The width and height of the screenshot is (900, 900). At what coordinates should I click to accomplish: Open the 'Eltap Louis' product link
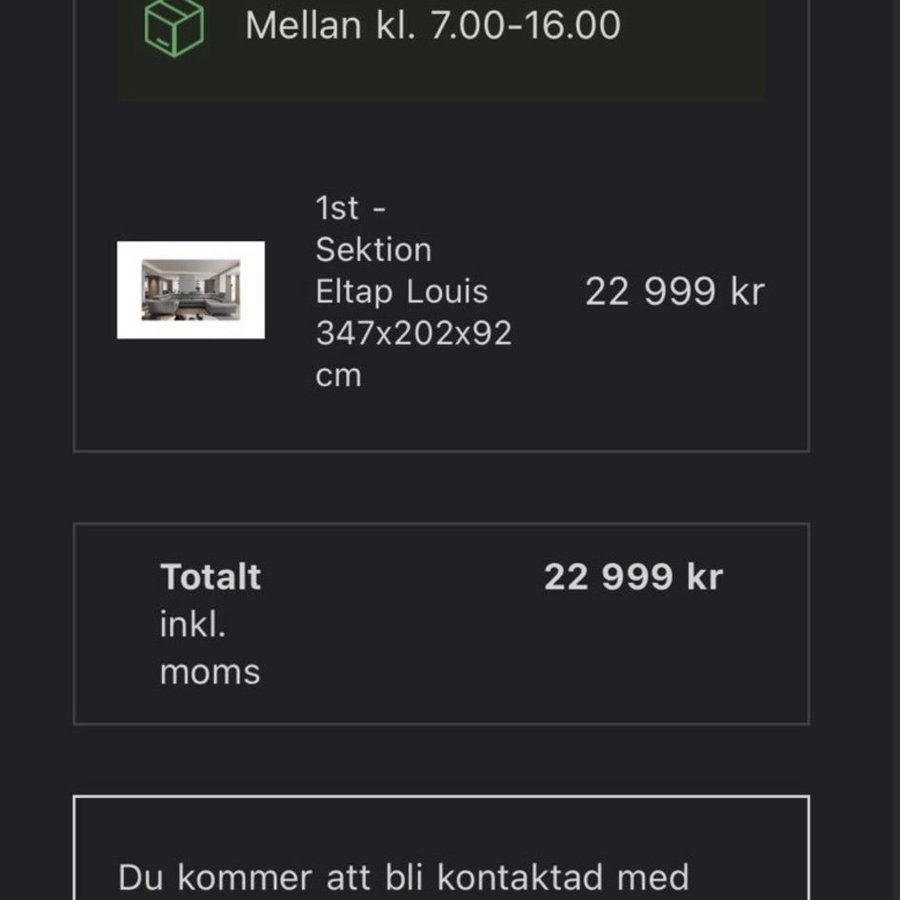[x=401, y=292]
